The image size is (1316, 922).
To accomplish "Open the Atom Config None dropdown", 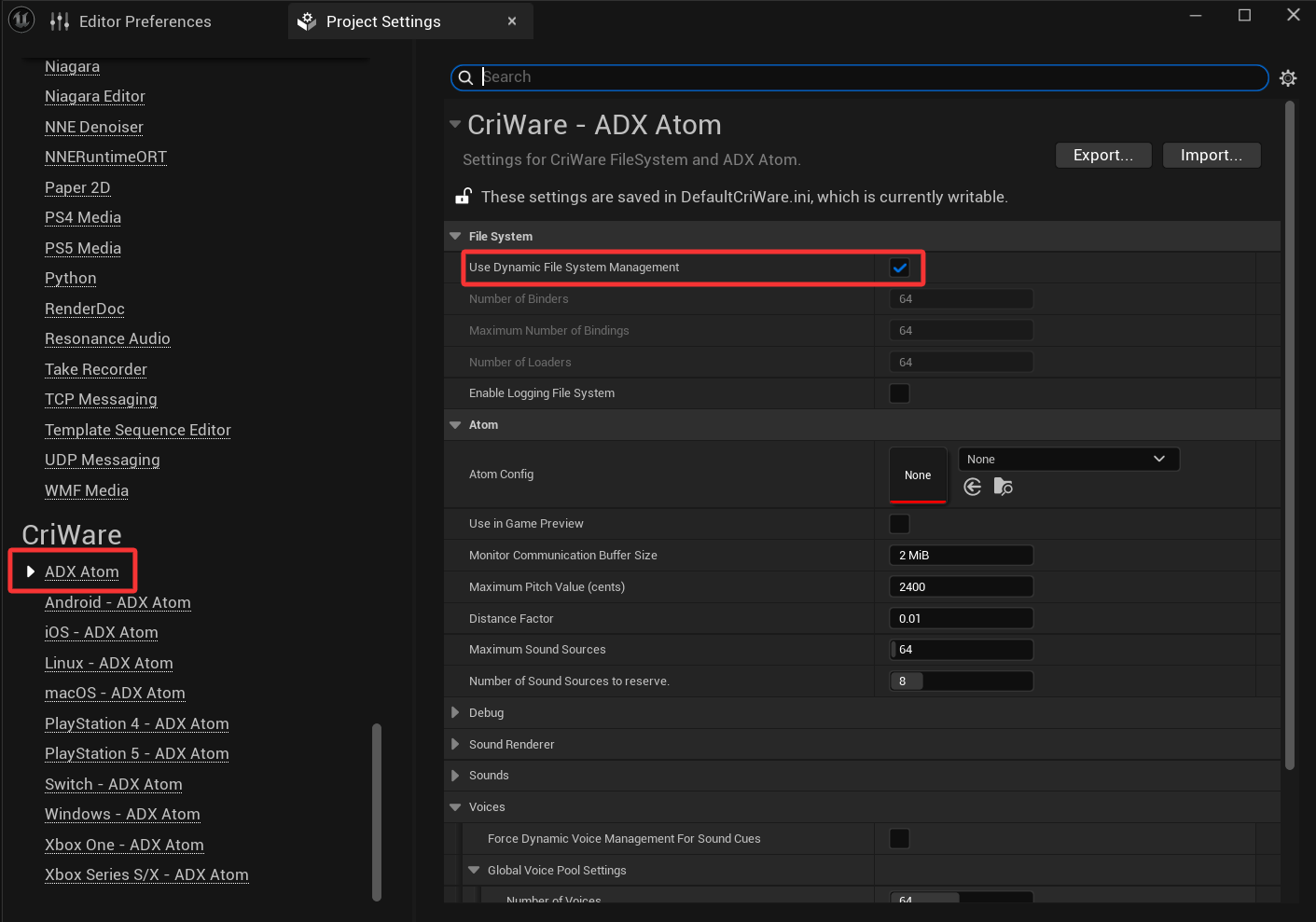I will [x=1069, y=460].
